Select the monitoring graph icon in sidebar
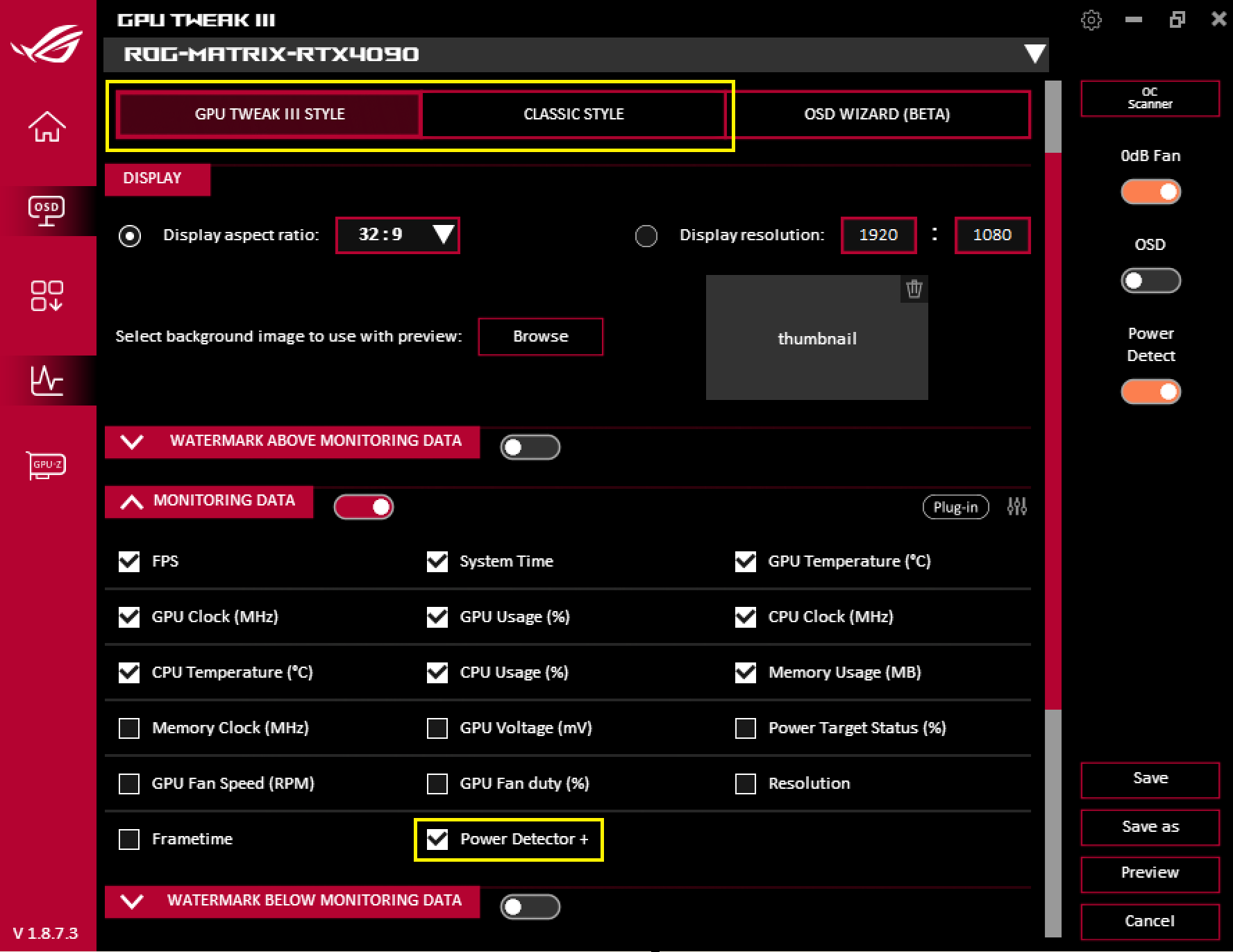This screenshot has width=1233, height=952. [x=48, y=381]
